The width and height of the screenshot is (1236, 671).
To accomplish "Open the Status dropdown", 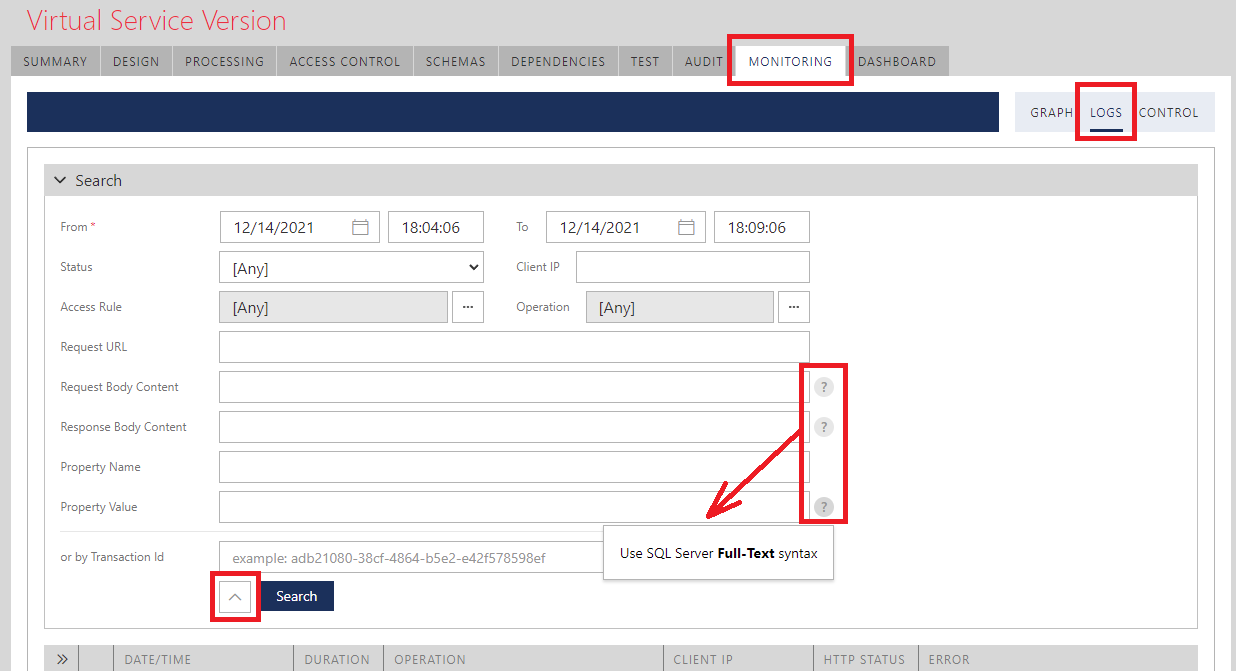I will click(350, 268).
